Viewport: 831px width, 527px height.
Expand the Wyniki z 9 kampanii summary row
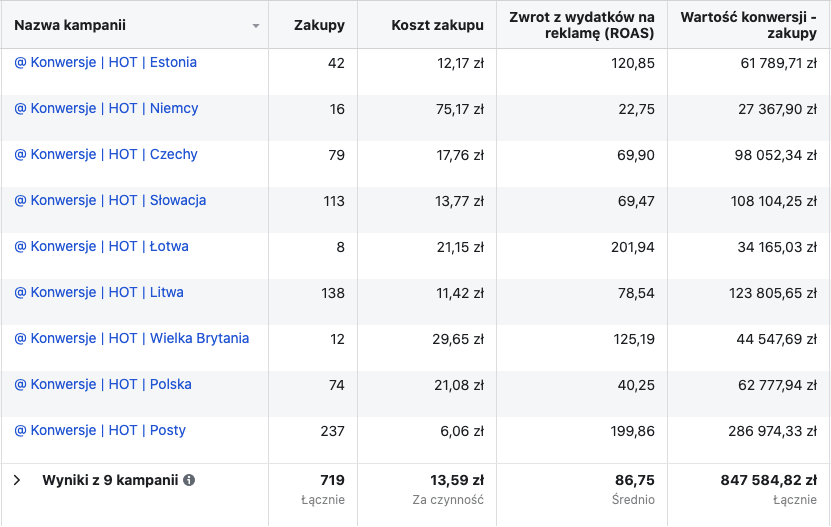(17, 480)
